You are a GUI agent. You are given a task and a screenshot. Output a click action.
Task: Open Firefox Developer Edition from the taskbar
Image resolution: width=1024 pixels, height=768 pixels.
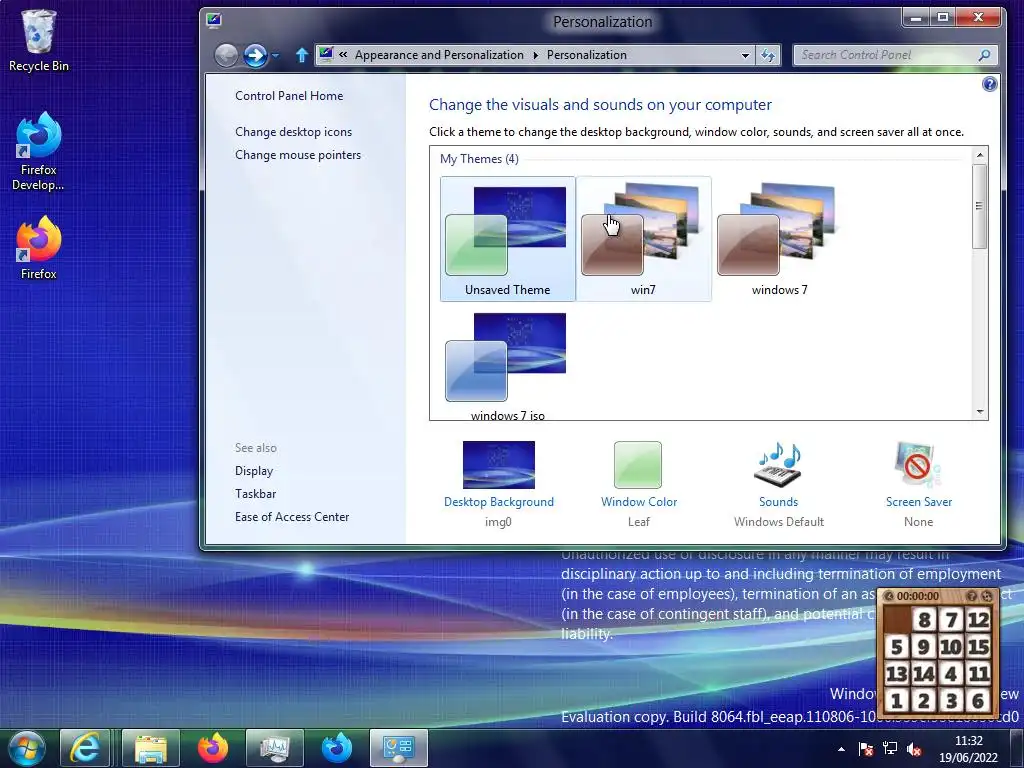point(336,748)
